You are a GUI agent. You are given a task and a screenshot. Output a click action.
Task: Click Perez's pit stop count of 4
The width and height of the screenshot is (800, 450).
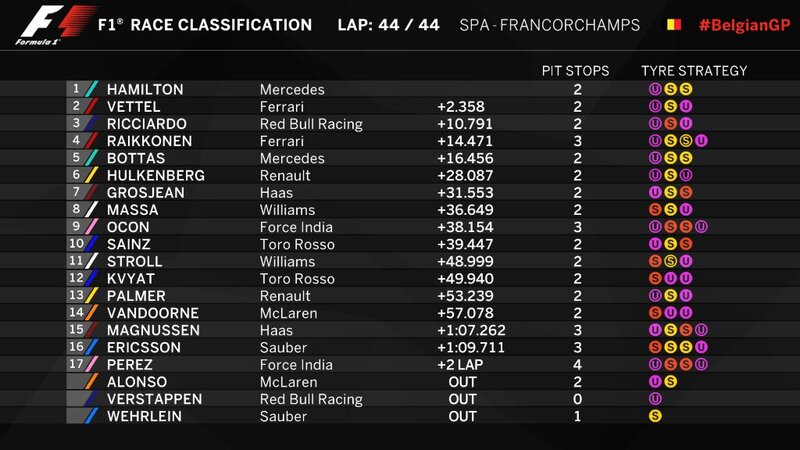[578, 365]
